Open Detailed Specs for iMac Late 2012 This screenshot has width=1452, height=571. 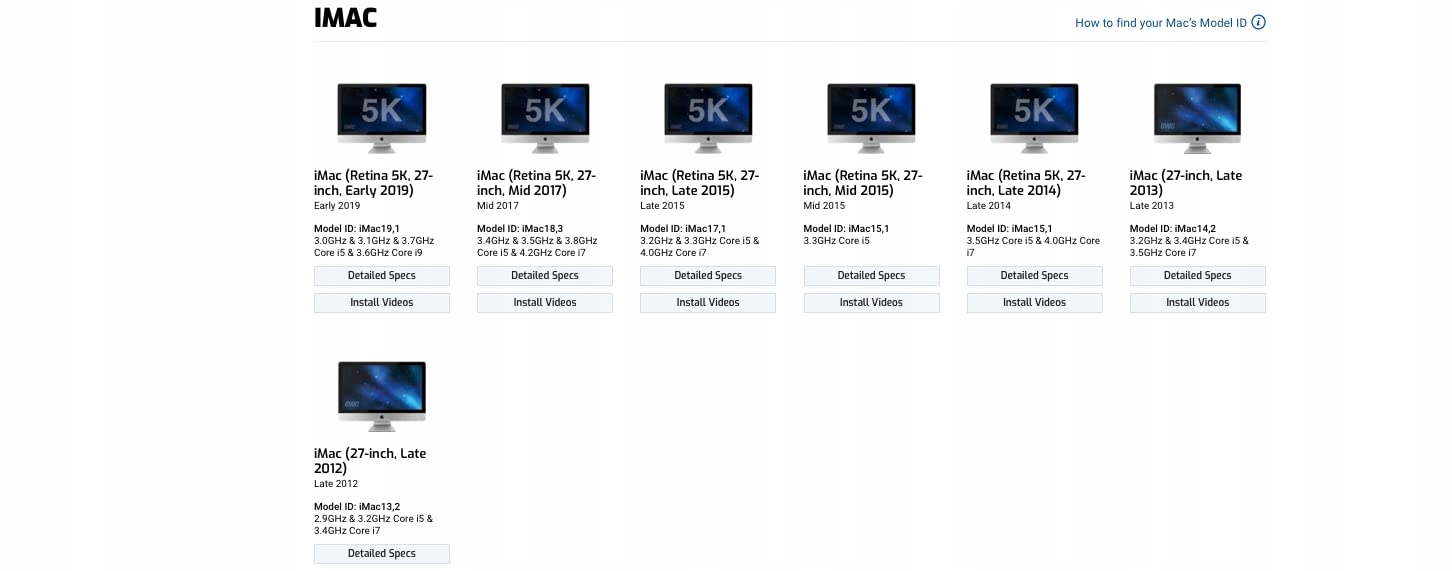382,554
